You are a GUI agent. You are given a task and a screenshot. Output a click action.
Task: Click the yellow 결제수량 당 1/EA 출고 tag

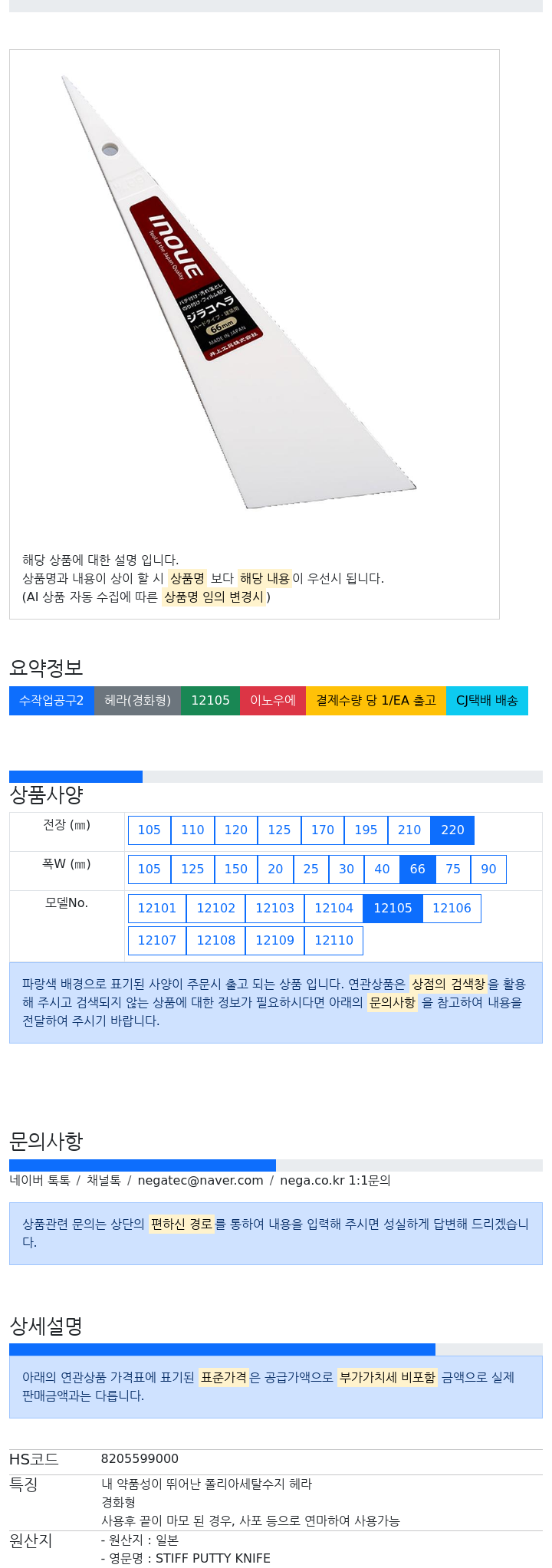[376, 701]
